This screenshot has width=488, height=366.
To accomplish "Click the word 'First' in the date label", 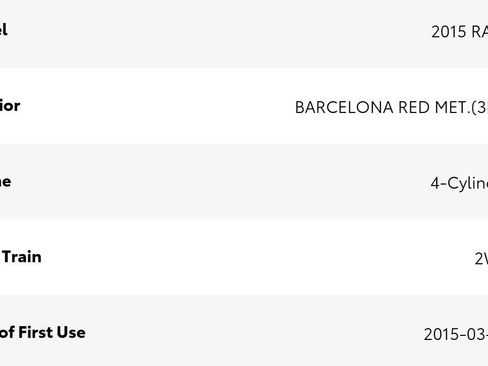I will point(34,332).
